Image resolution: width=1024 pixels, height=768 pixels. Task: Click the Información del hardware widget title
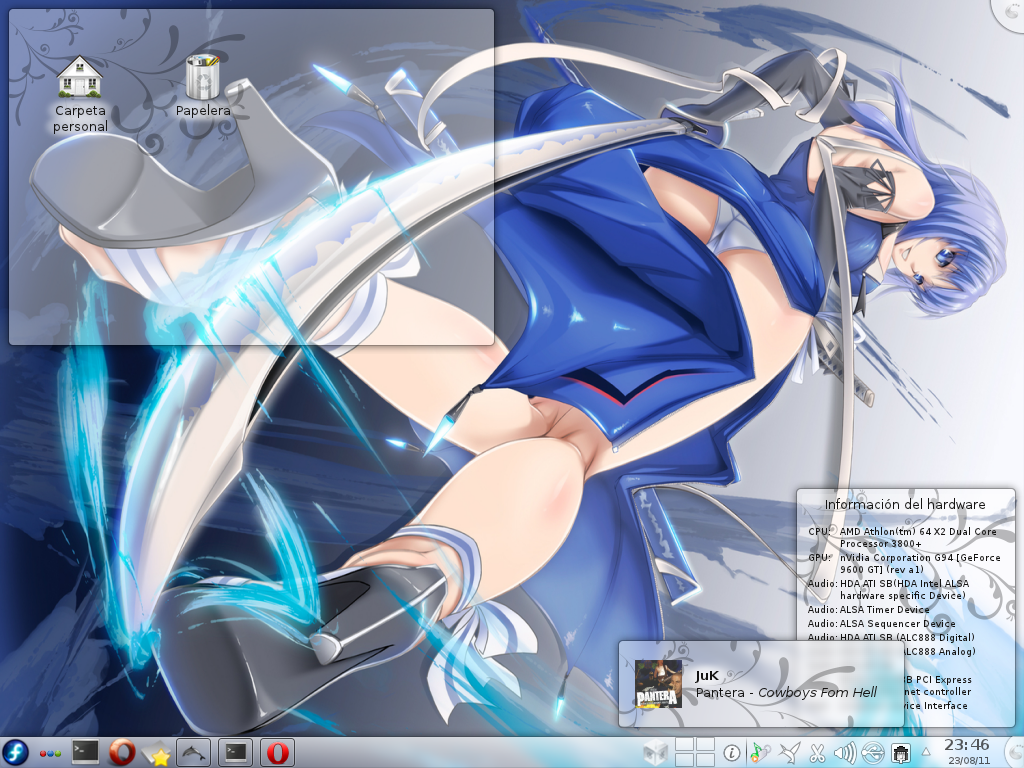905,504
